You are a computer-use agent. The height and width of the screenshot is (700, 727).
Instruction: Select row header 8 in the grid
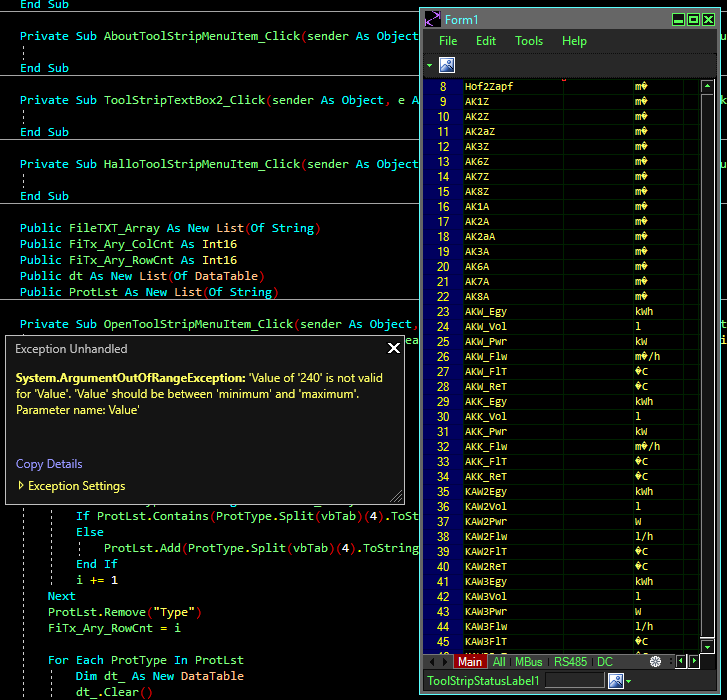443,87
